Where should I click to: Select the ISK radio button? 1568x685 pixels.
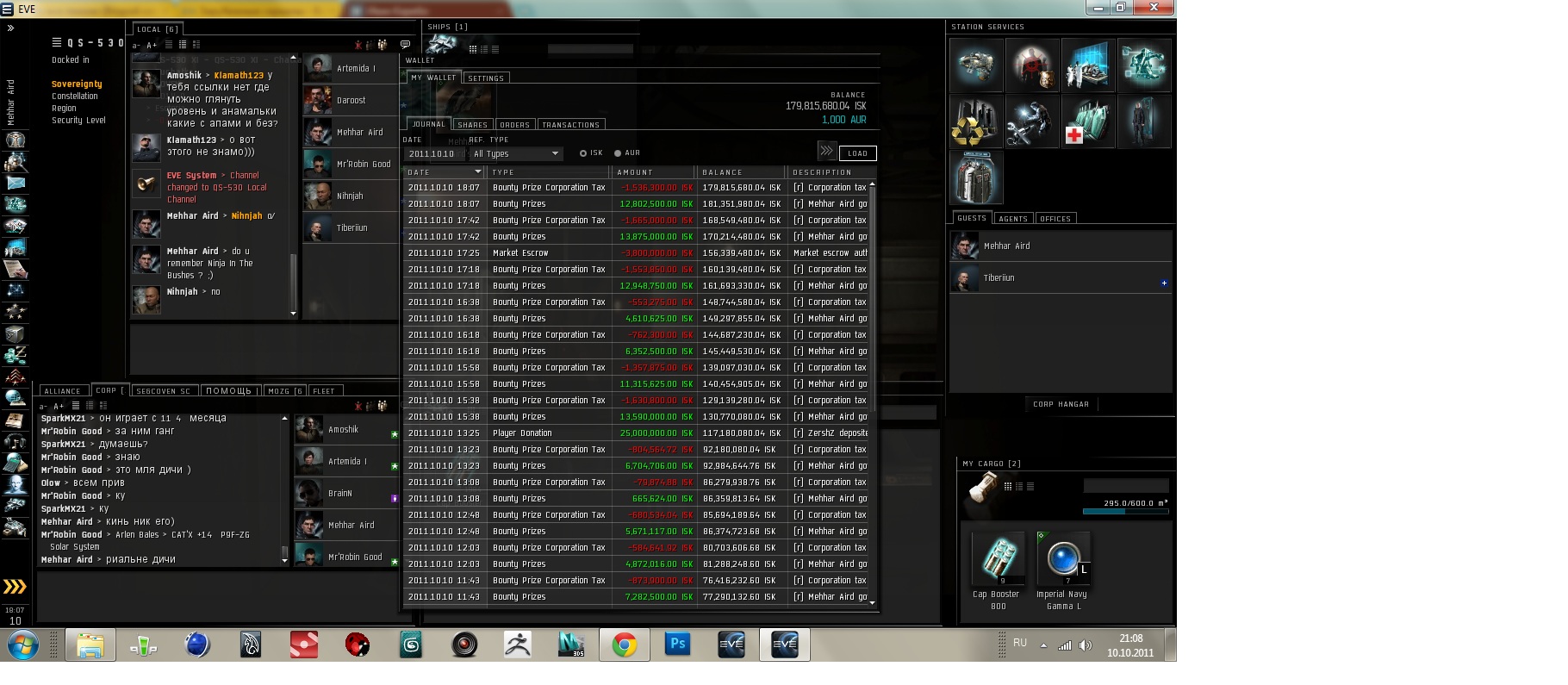583,153
